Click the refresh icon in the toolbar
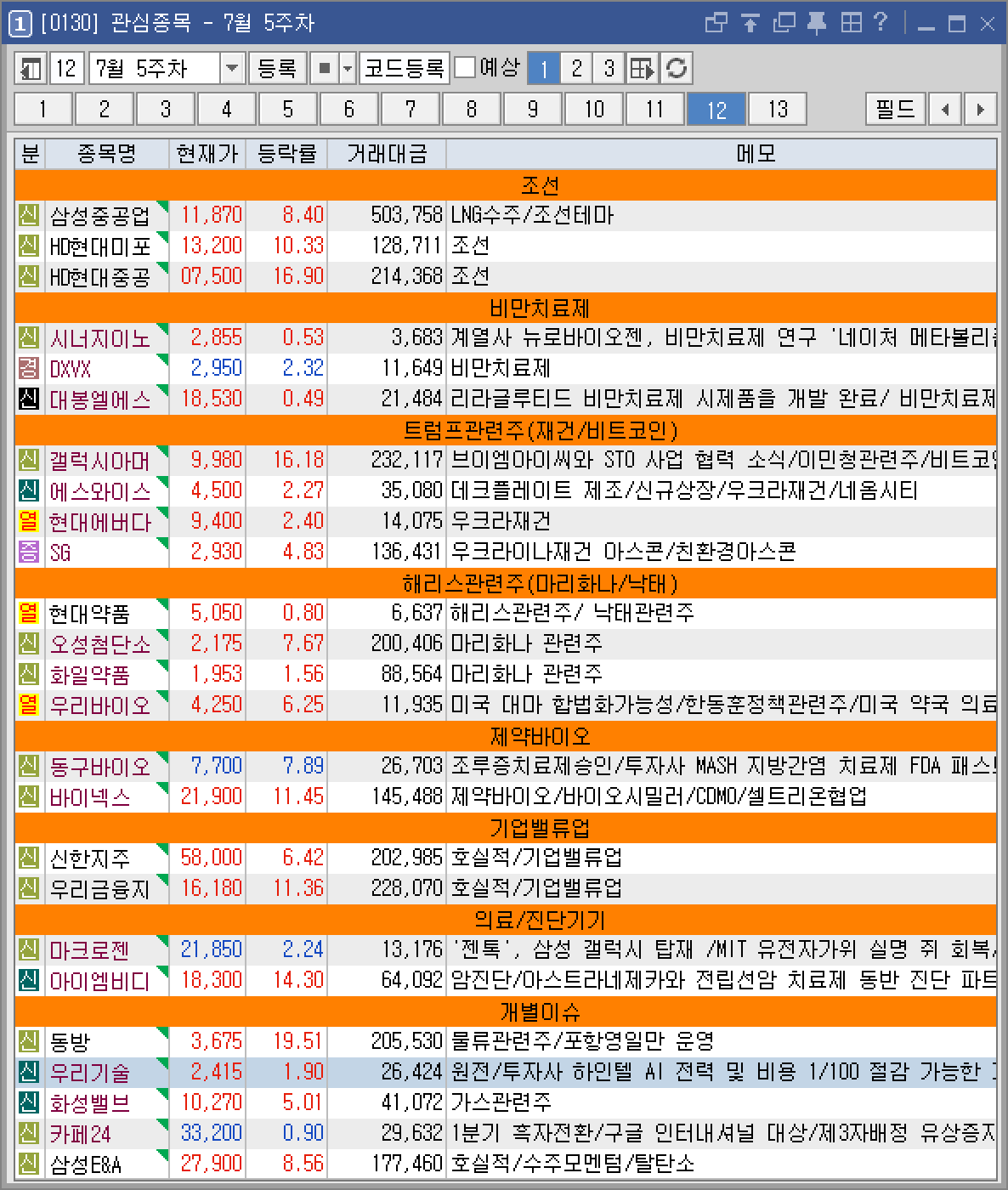 click(x=677, y=69)
